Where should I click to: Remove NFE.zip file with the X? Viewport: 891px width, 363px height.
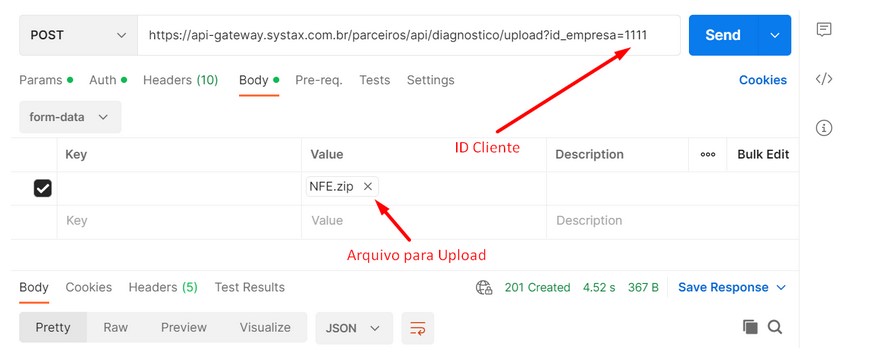[x=368, y=186]
